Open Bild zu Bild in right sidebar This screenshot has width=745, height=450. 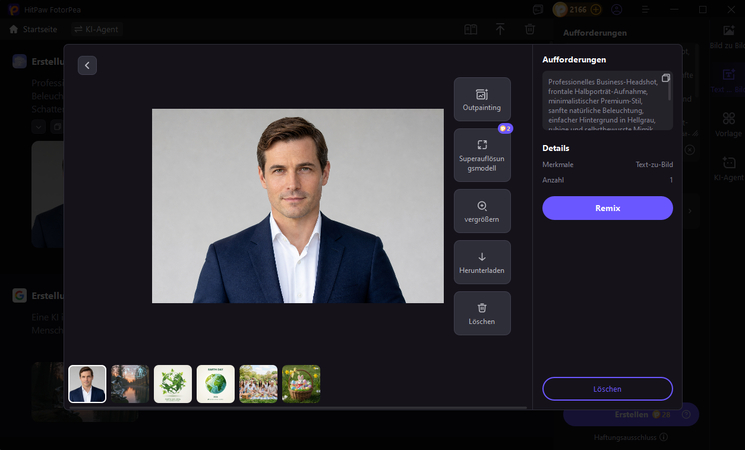click(x=727, y=38)
